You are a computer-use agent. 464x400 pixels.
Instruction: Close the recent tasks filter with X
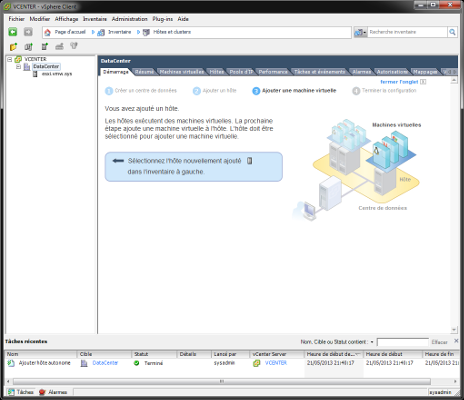(x=456, y=341)
